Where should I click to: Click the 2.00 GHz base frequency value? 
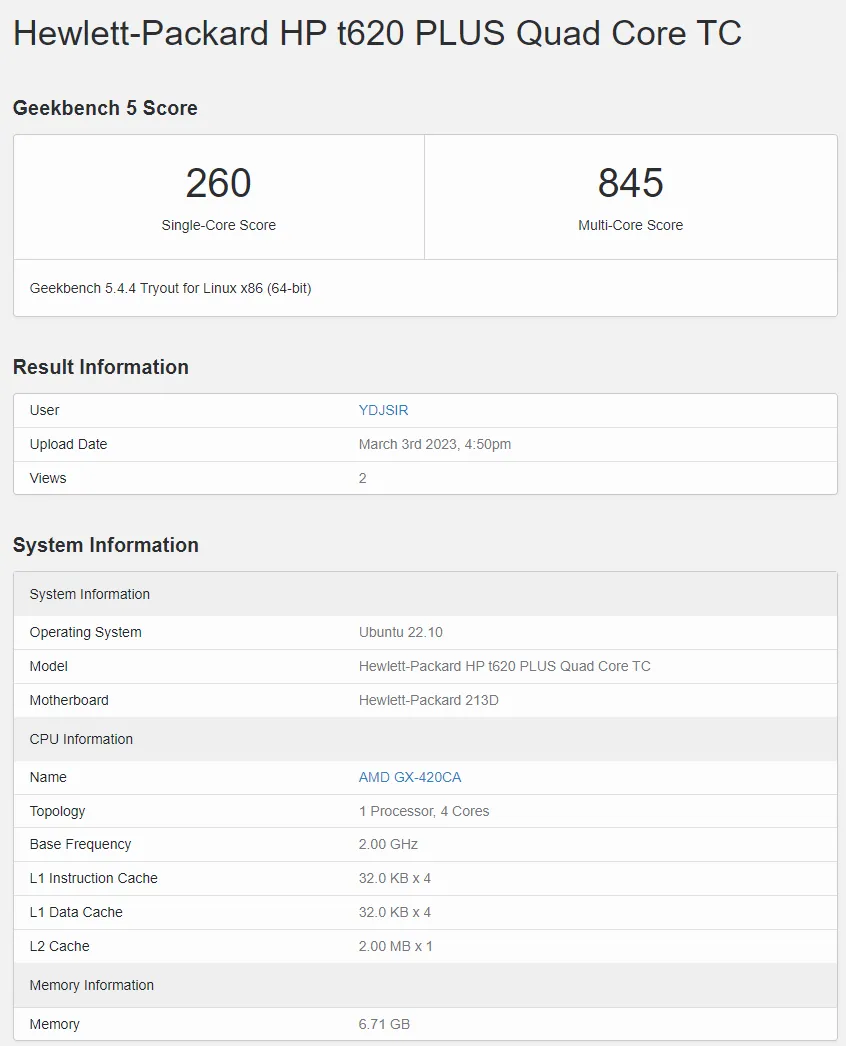(x=388, y=844)
